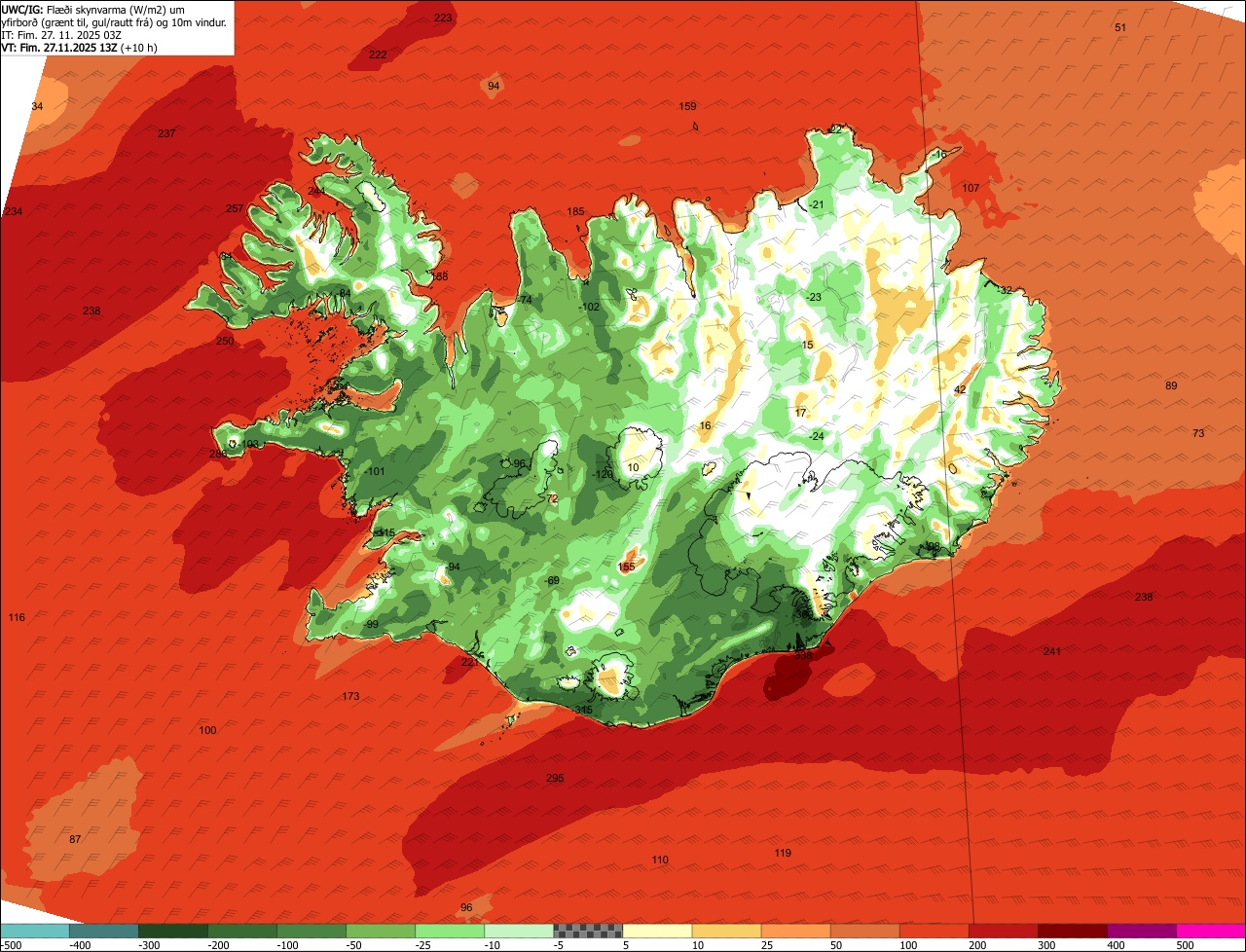Select the 69 value in south Iceland
Screen dimensions: 1246x952
553,580
